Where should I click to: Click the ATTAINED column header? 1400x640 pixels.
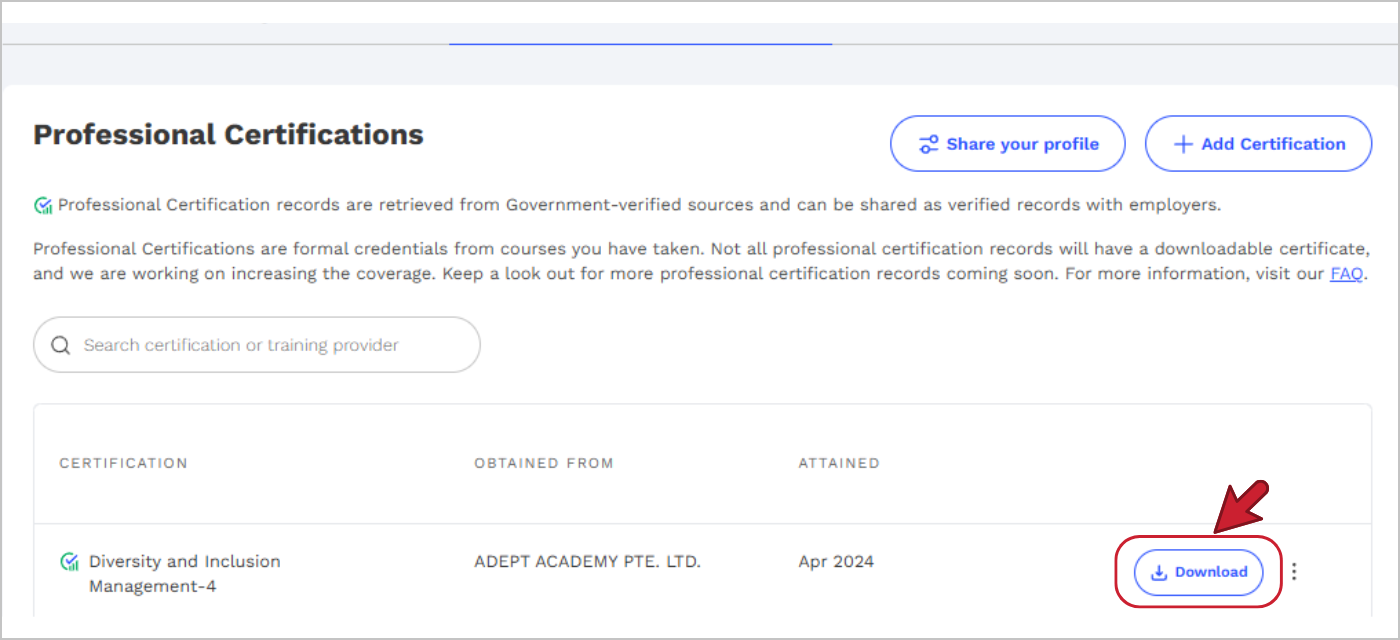click(x=839, y=463)
